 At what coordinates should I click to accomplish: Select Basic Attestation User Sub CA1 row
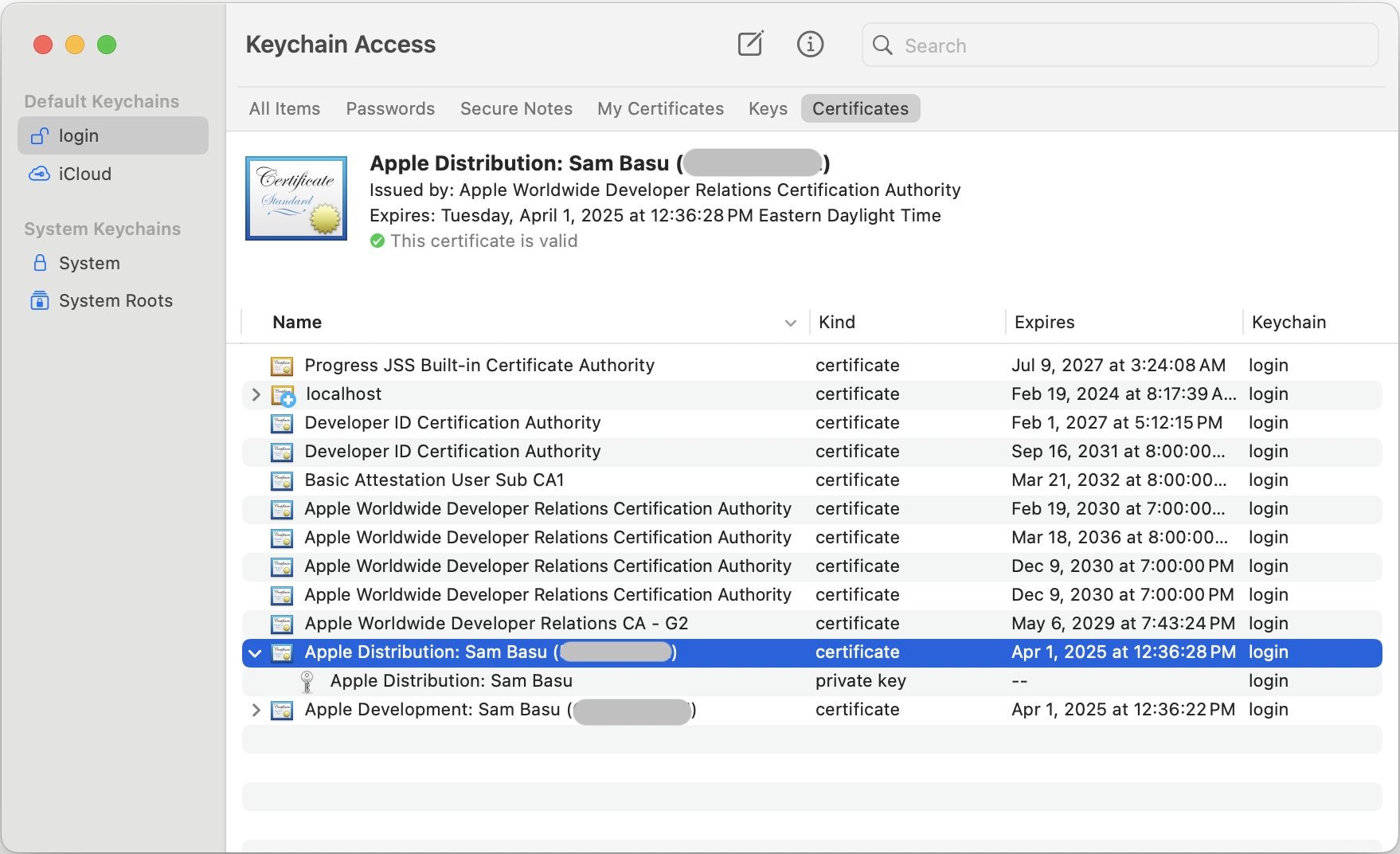pyautogui.click(x=812, y=480)
